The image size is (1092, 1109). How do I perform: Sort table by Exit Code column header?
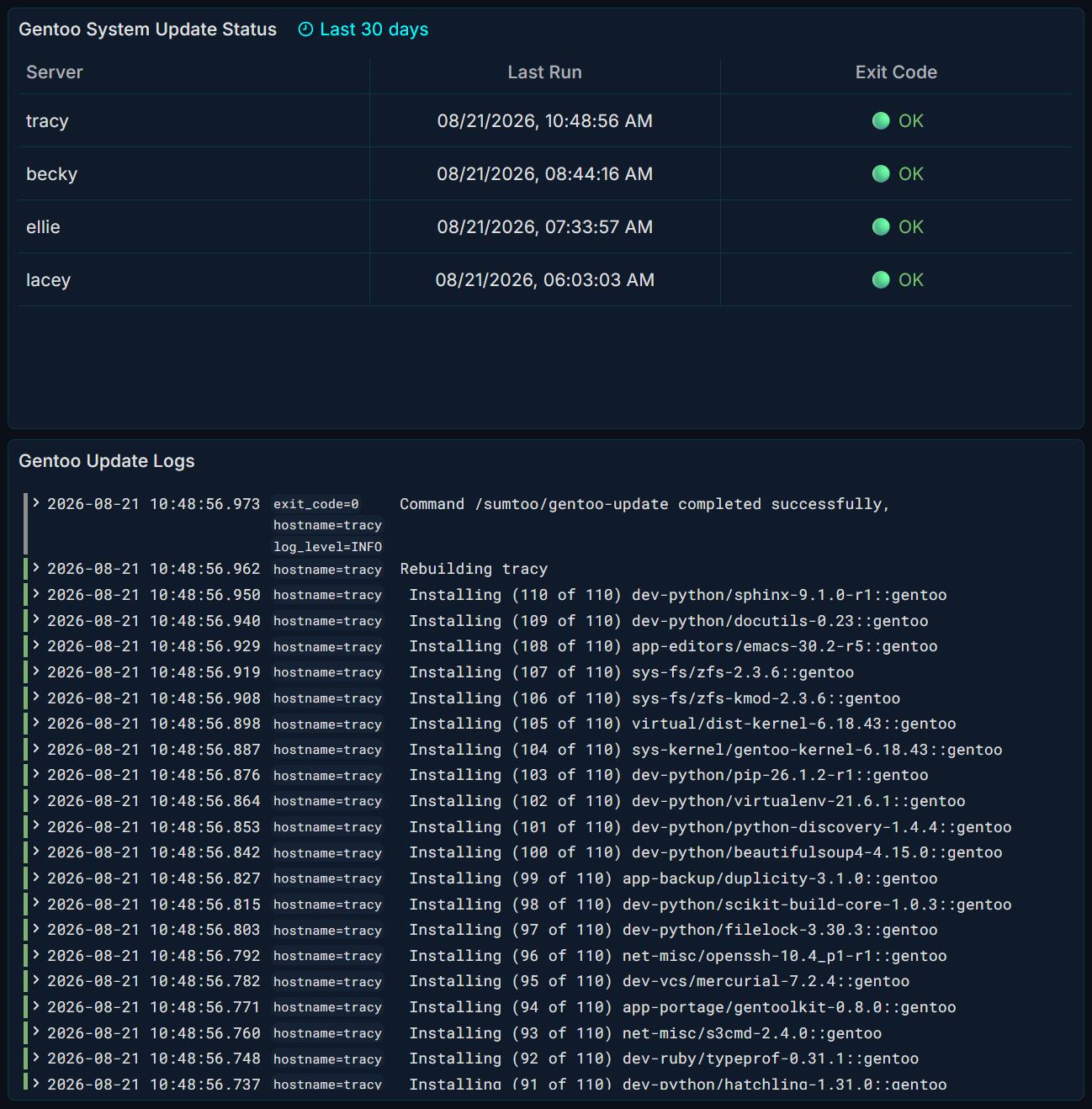pos(896,72)
